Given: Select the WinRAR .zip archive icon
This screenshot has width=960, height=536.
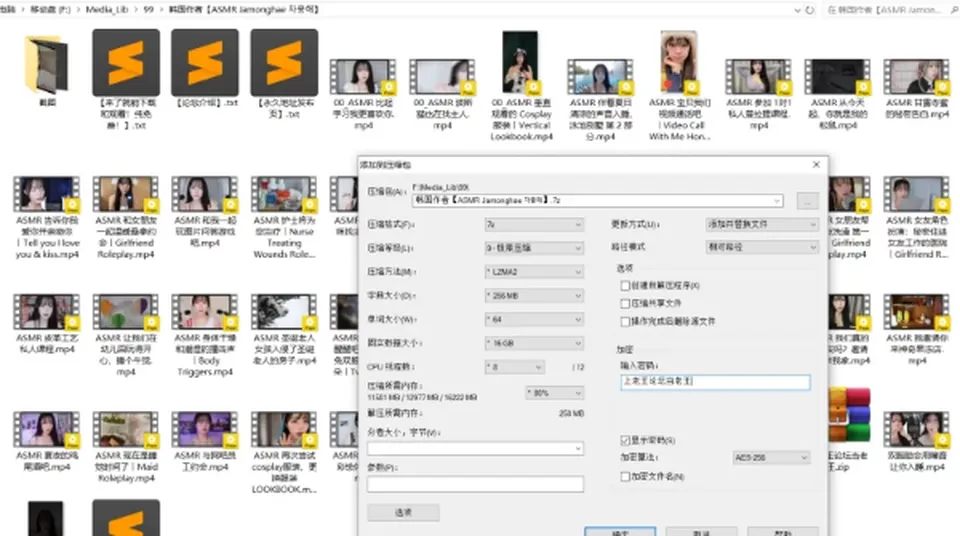Looking at the screenshot, I should tap(849, 415).
